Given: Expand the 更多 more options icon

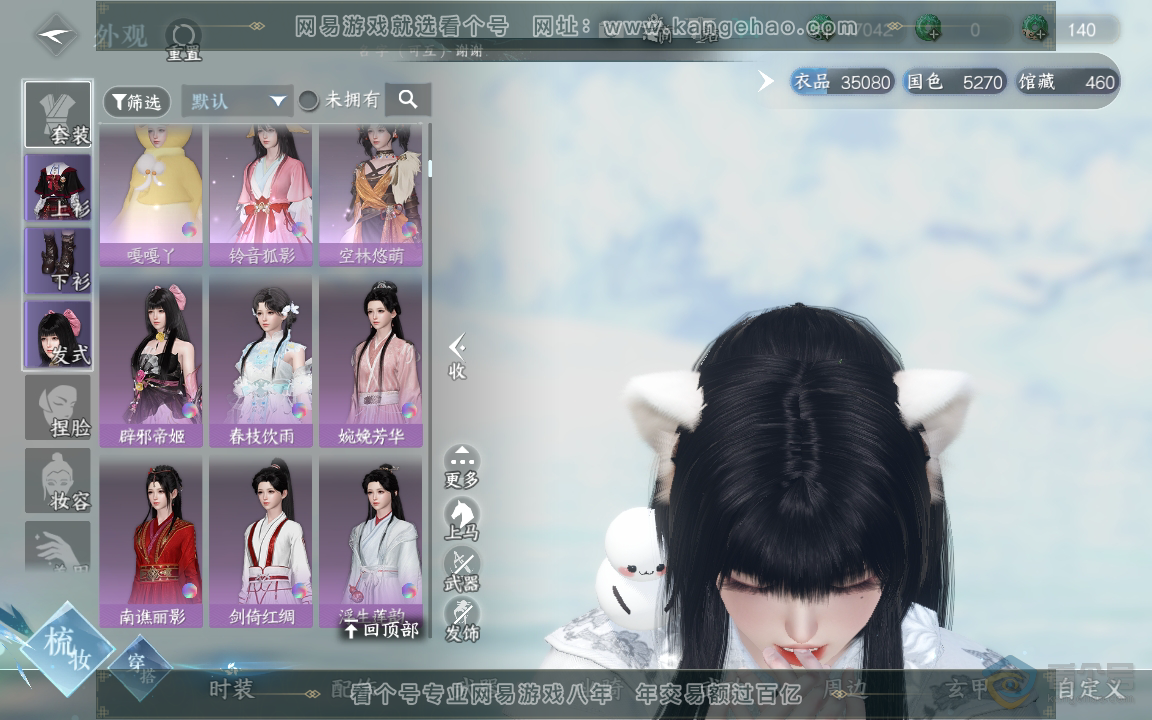Looking at the screenshot, I should click(461, 467).
